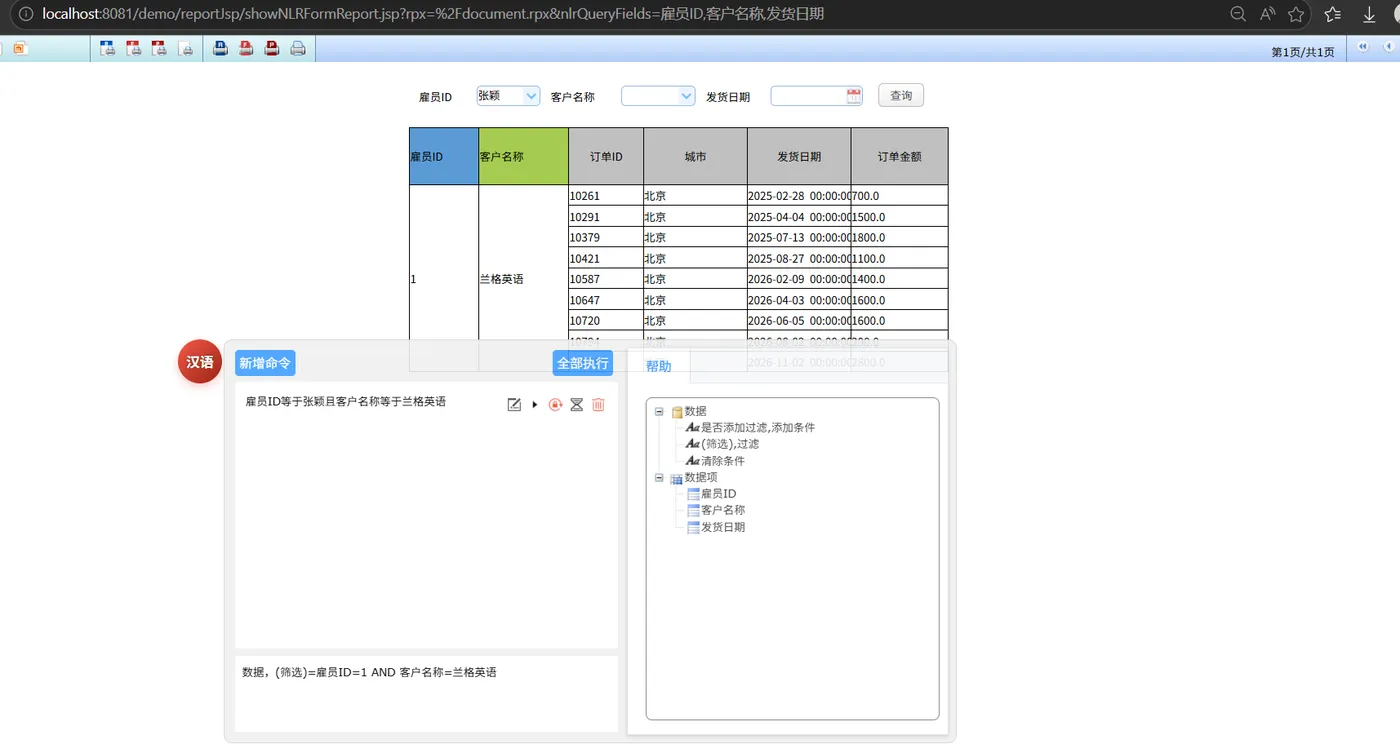Click the 城市 column header
This screenshot has width=1400, height=744.
click(x=695, y=156)
